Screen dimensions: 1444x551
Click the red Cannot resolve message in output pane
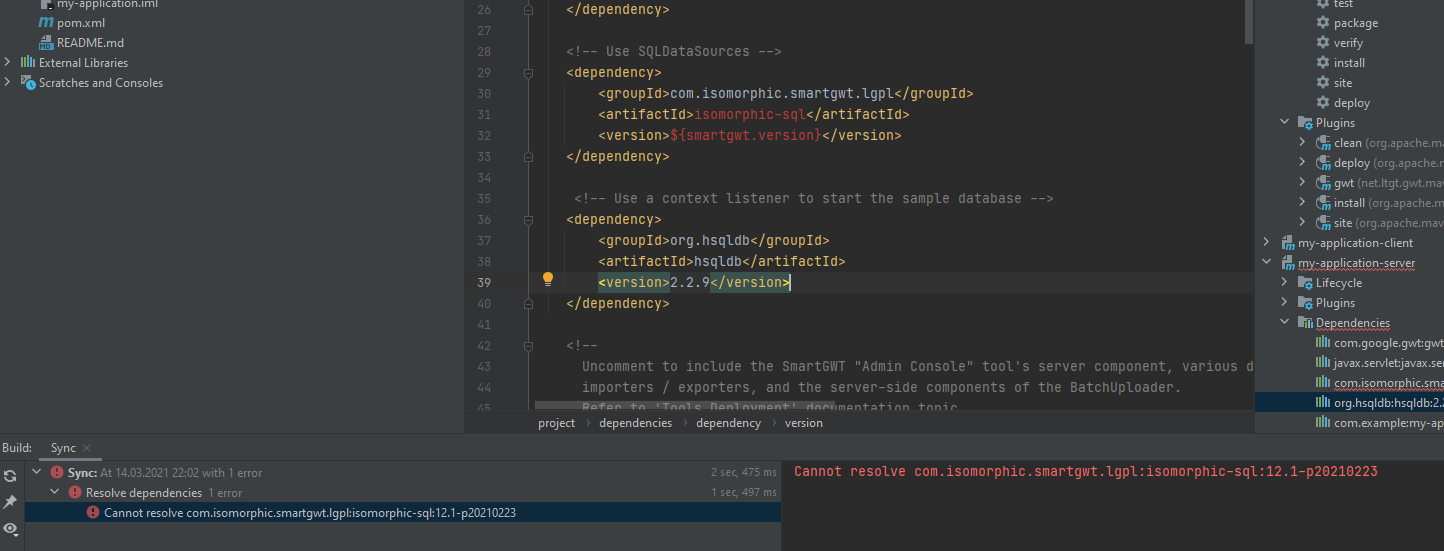coord(1087,471)
